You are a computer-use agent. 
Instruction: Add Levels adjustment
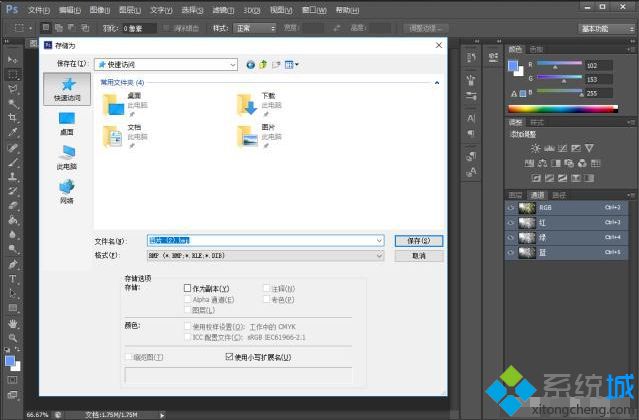(549, 148)
